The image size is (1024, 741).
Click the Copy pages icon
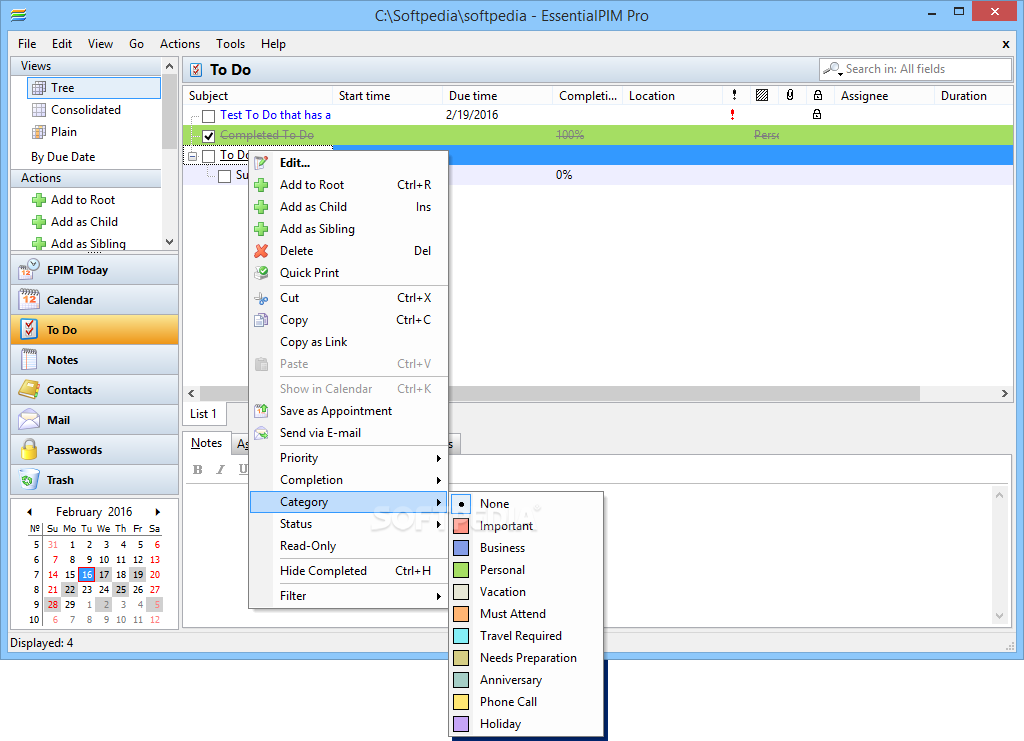[261, 320]
